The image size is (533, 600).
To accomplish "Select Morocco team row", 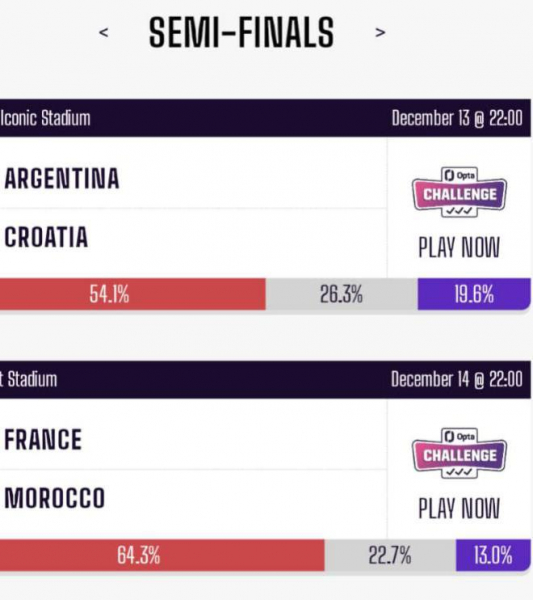I will (x=193, y=498).
